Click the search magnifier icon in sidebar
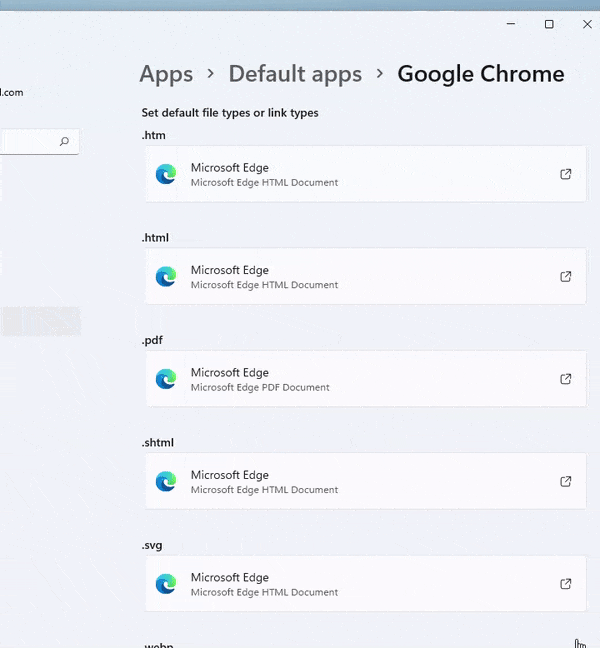 point(64,142)
